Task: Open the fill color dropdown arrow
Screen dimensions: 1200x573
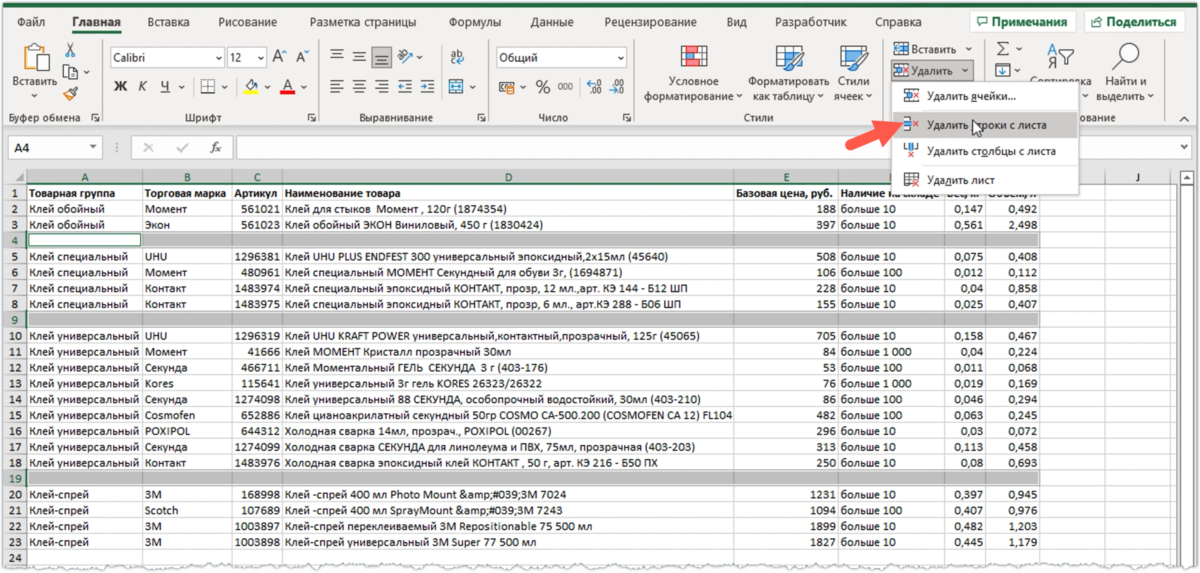Action: [268, 87]
